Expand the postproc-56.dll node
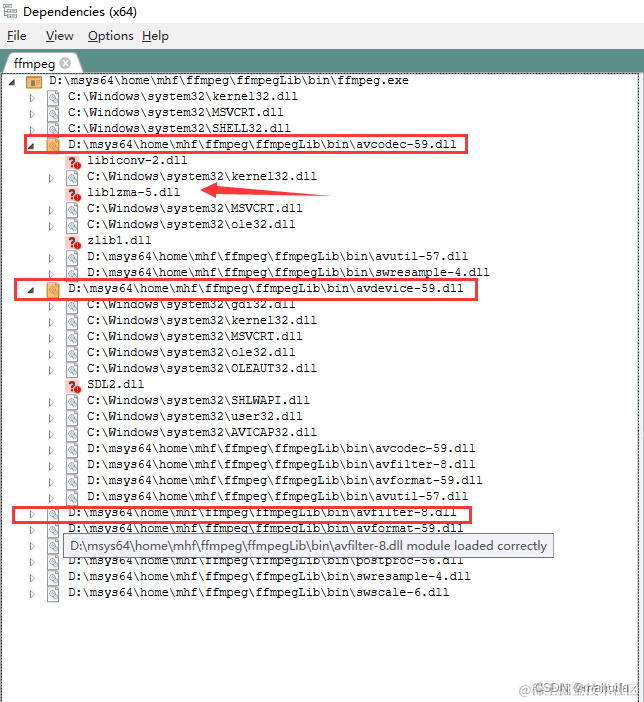The width and height of the screenshot is (644, 702). pos(32,562)
